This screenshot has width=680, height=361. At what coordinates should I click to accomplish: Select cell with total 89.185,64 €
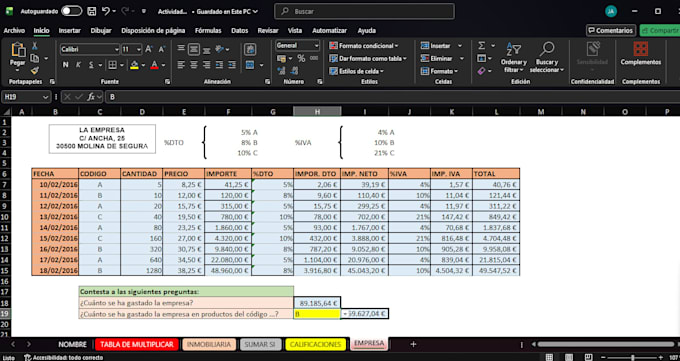317,303
